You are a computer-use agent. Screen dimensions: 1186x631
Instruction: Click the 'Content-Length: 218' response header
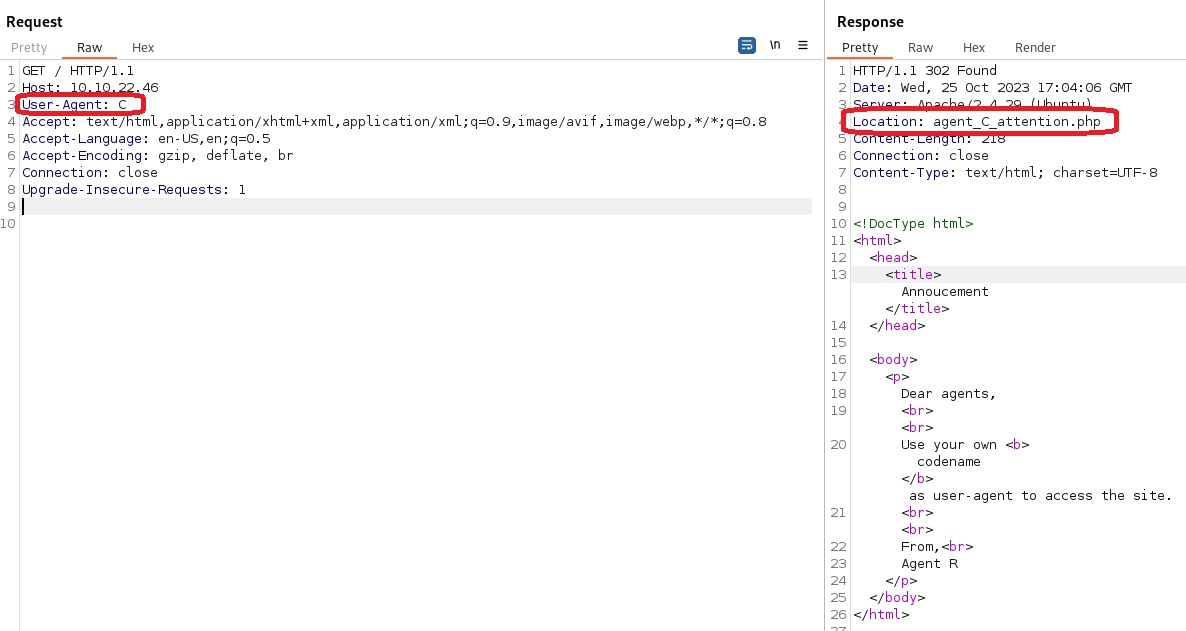[929, 138]
